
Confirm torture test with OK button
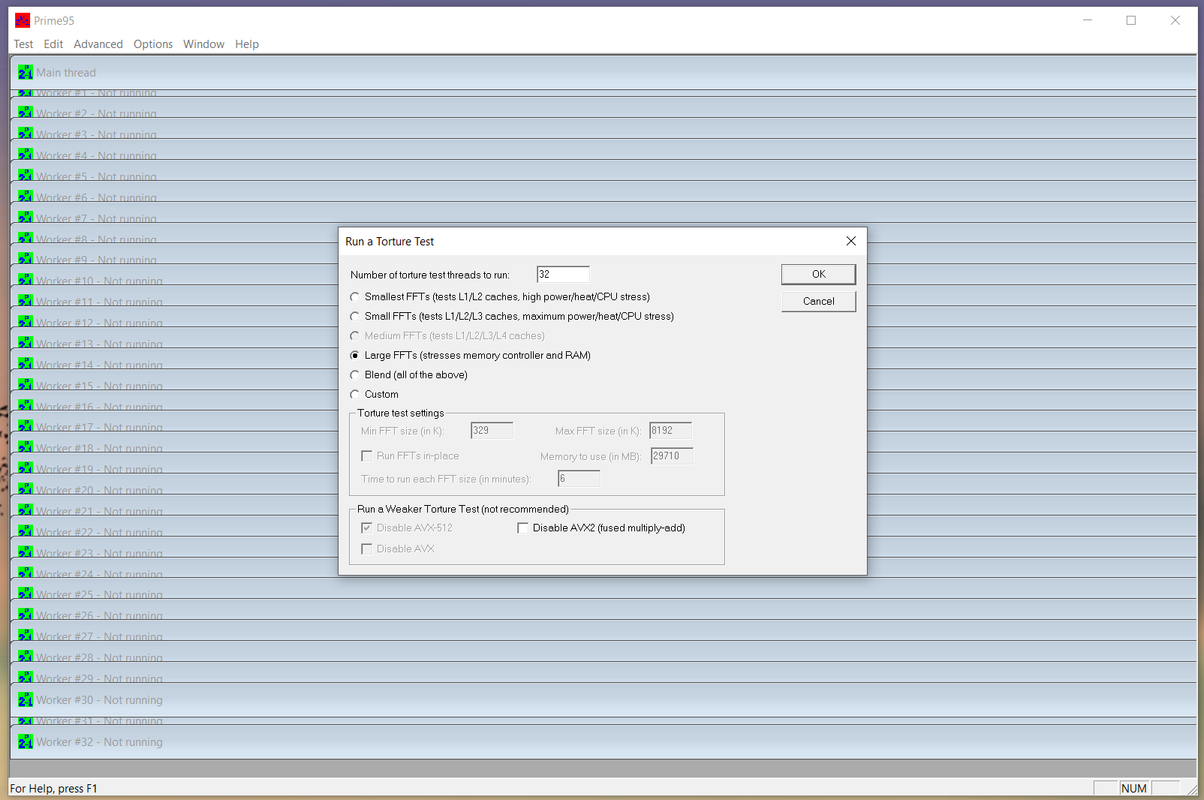[818, 274]
